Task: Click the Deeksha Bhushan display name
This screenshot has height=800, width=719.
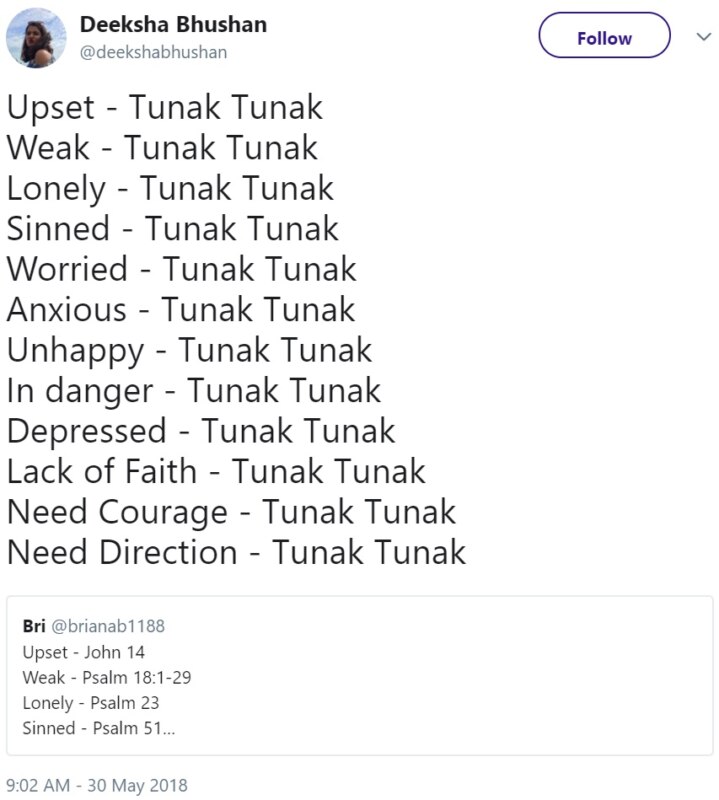Action: click(x=173, y=24)
